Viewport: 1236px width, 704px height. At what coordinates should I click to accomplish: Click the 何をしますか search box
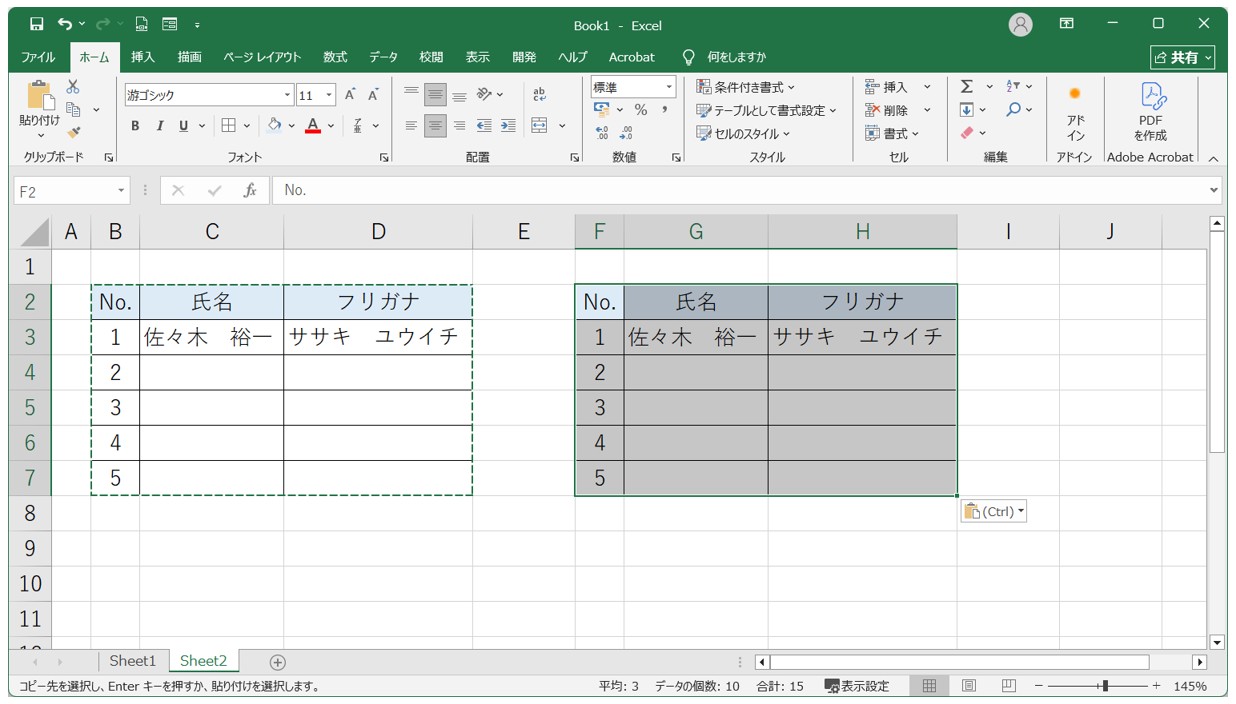click(727, 57)
